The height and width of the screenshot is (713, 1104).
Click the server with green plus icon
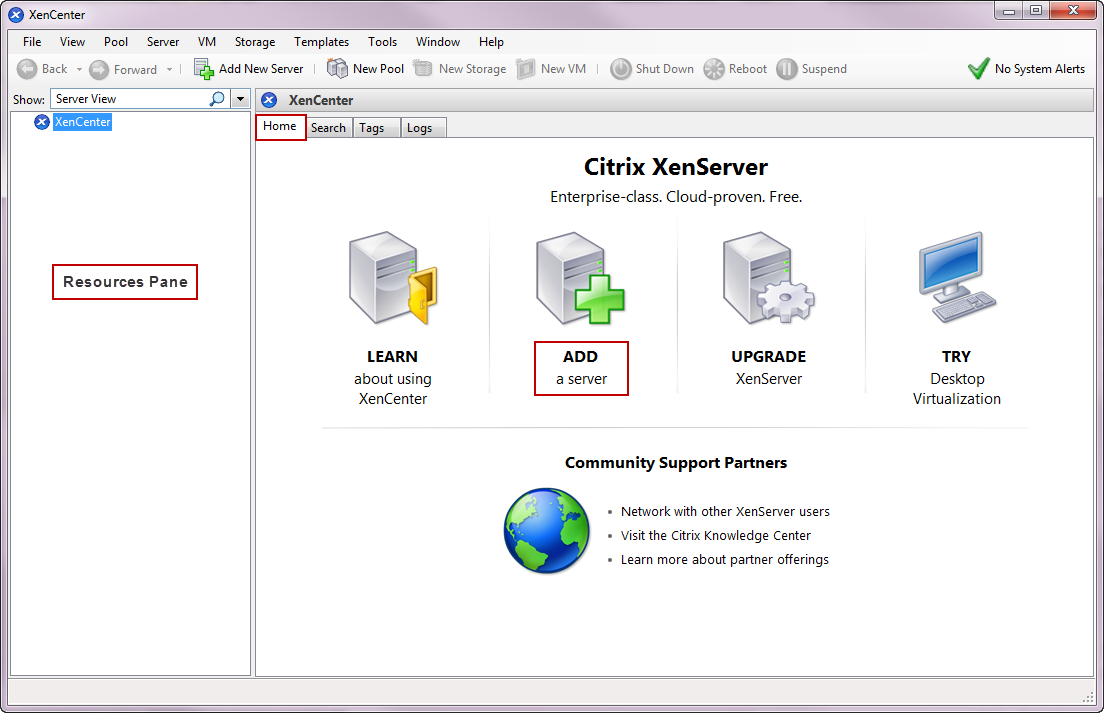(580, 278)
